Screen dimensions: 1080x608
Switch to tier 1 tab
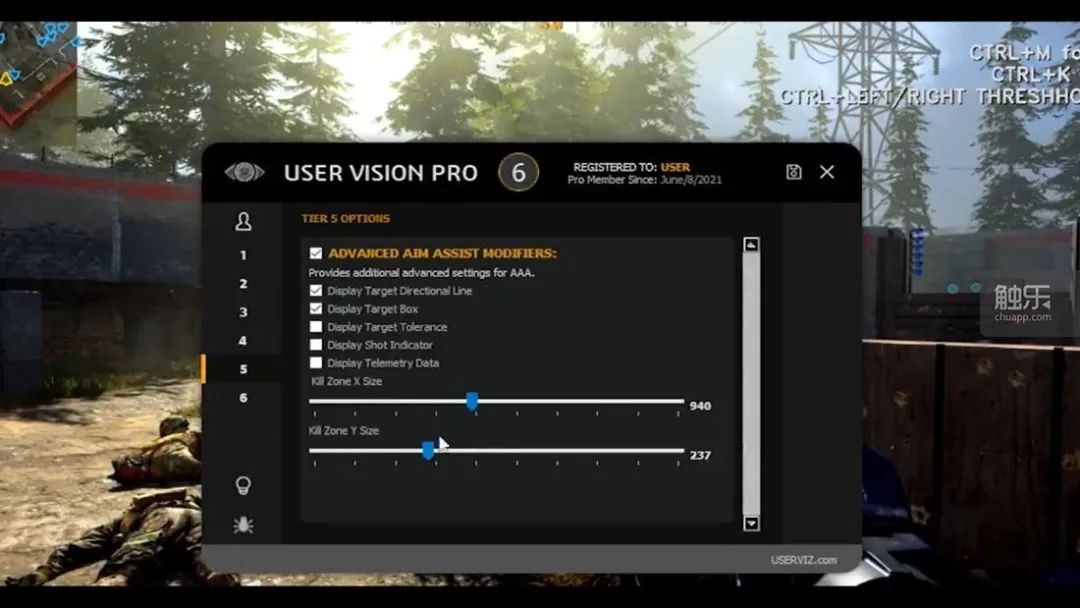coord(243,255)
